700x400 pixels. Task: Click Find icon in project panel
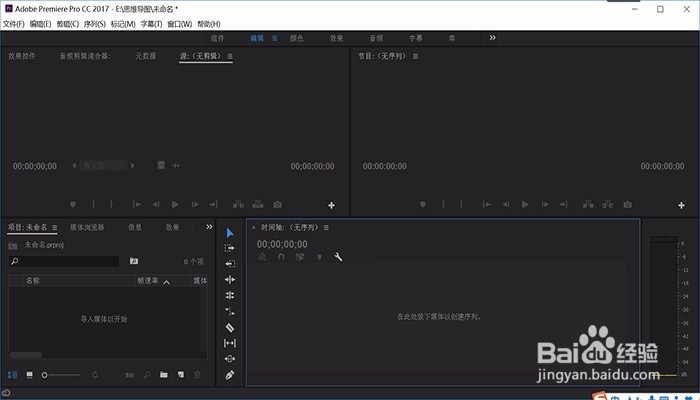click(147, 375)
